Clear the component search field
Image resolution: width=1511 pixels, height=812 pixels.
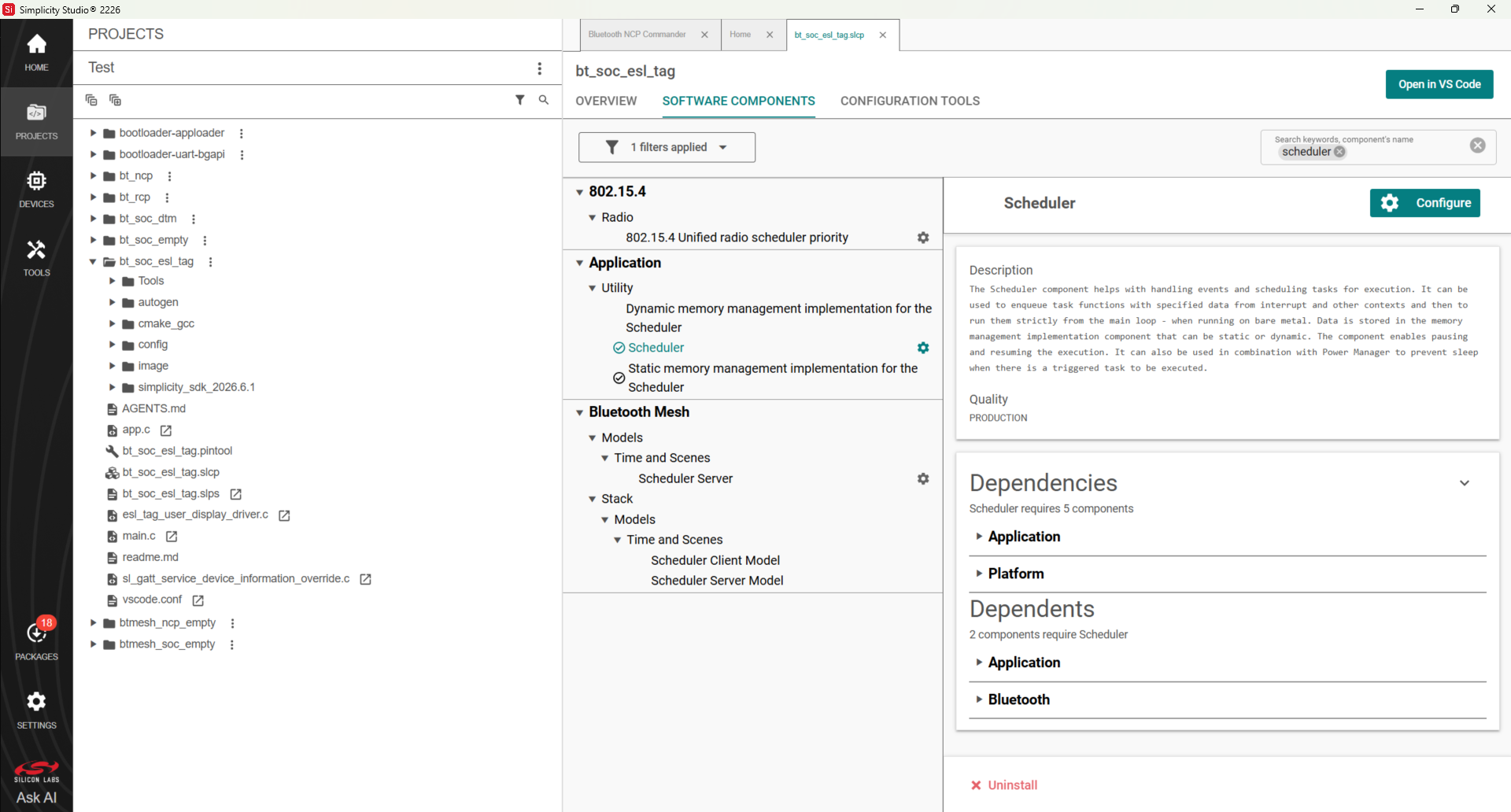point(1478,146)
